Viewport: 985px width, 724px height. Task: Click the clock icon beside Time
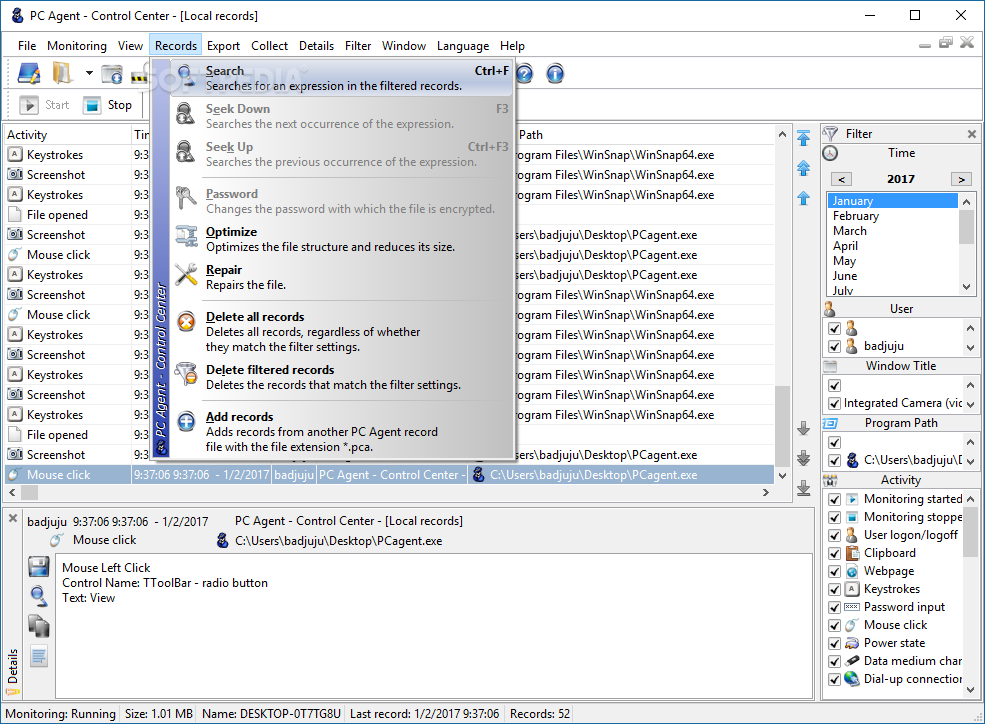(x=830, y=153)
